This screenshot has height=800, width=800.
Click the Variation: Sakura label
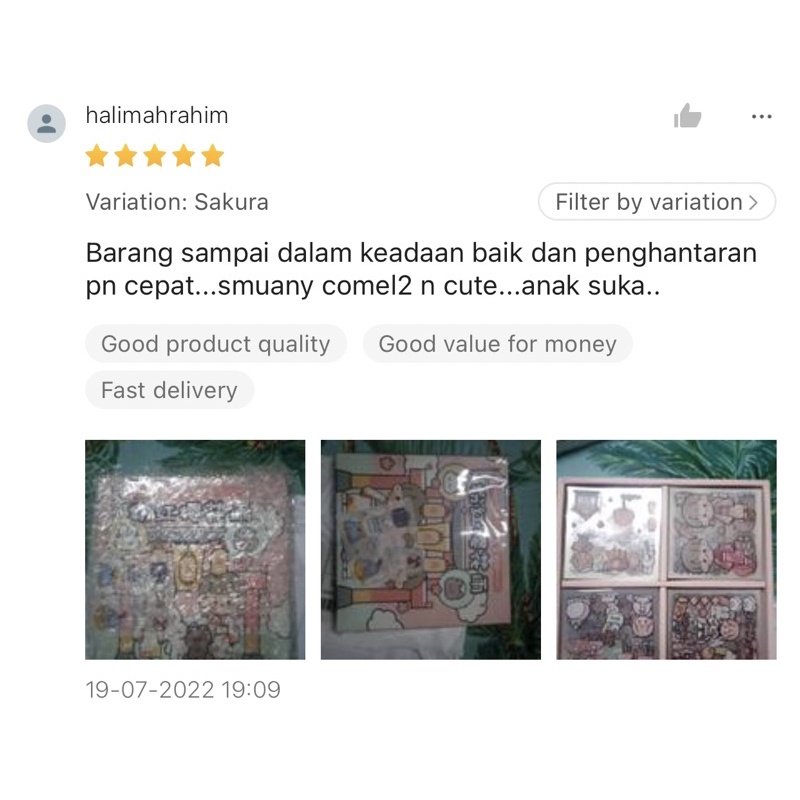(177, 202)
